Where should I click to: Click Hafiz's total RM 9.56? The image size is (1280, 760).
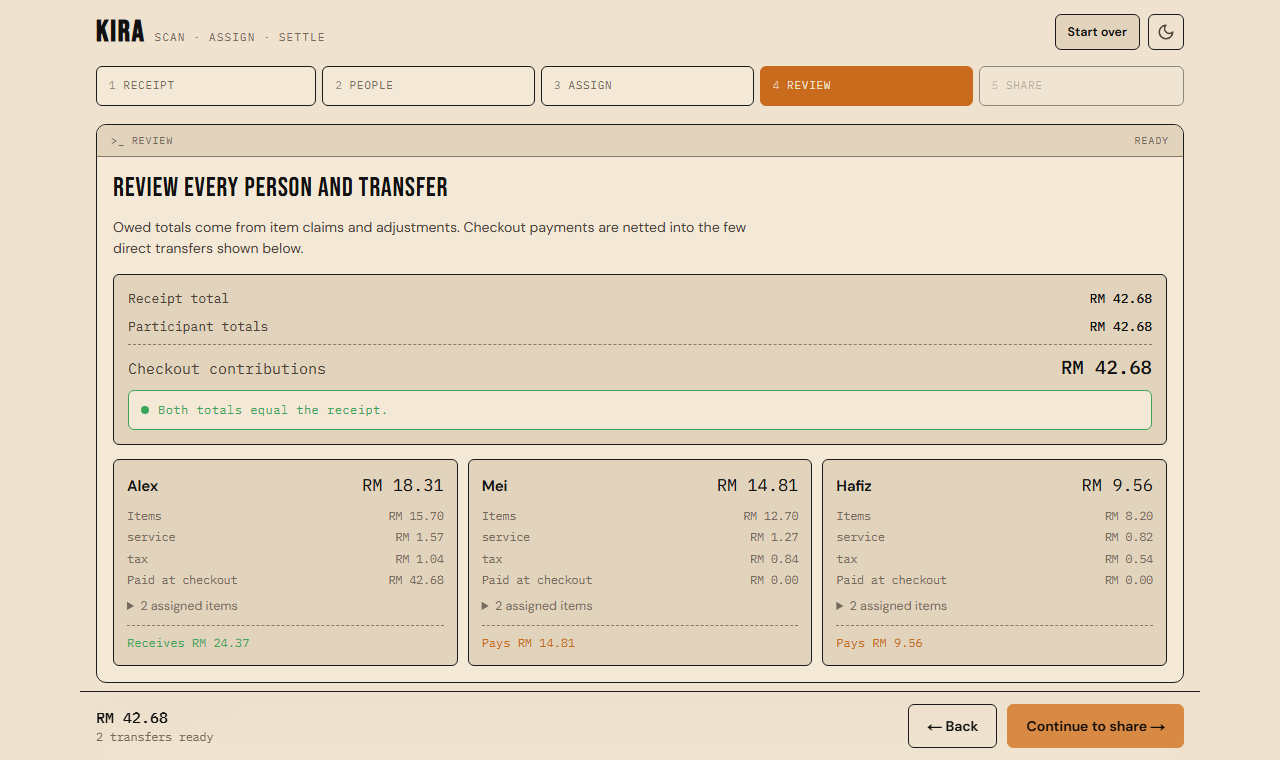coord(1117,485)
